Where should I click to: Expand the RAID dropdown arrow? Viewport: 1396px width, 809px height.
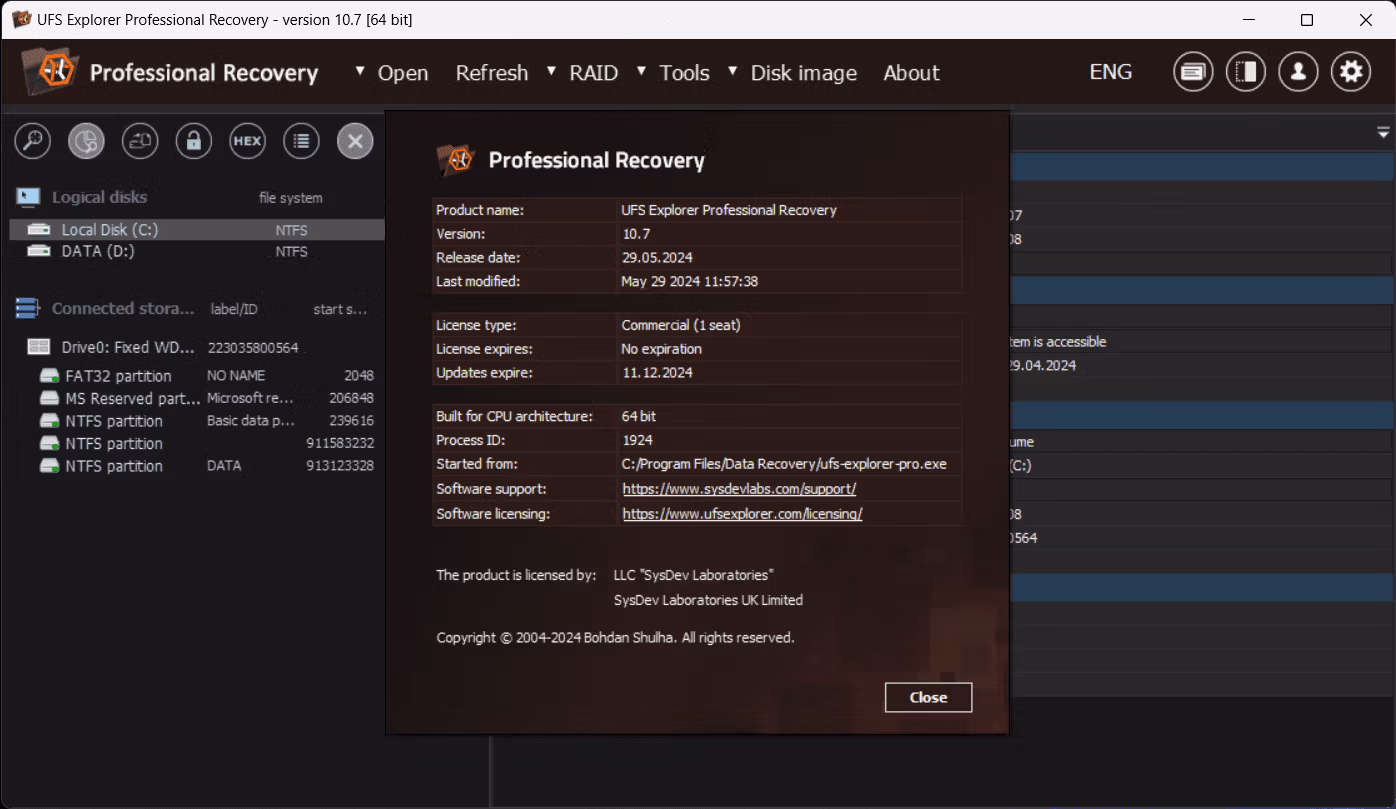coord(551,71)
